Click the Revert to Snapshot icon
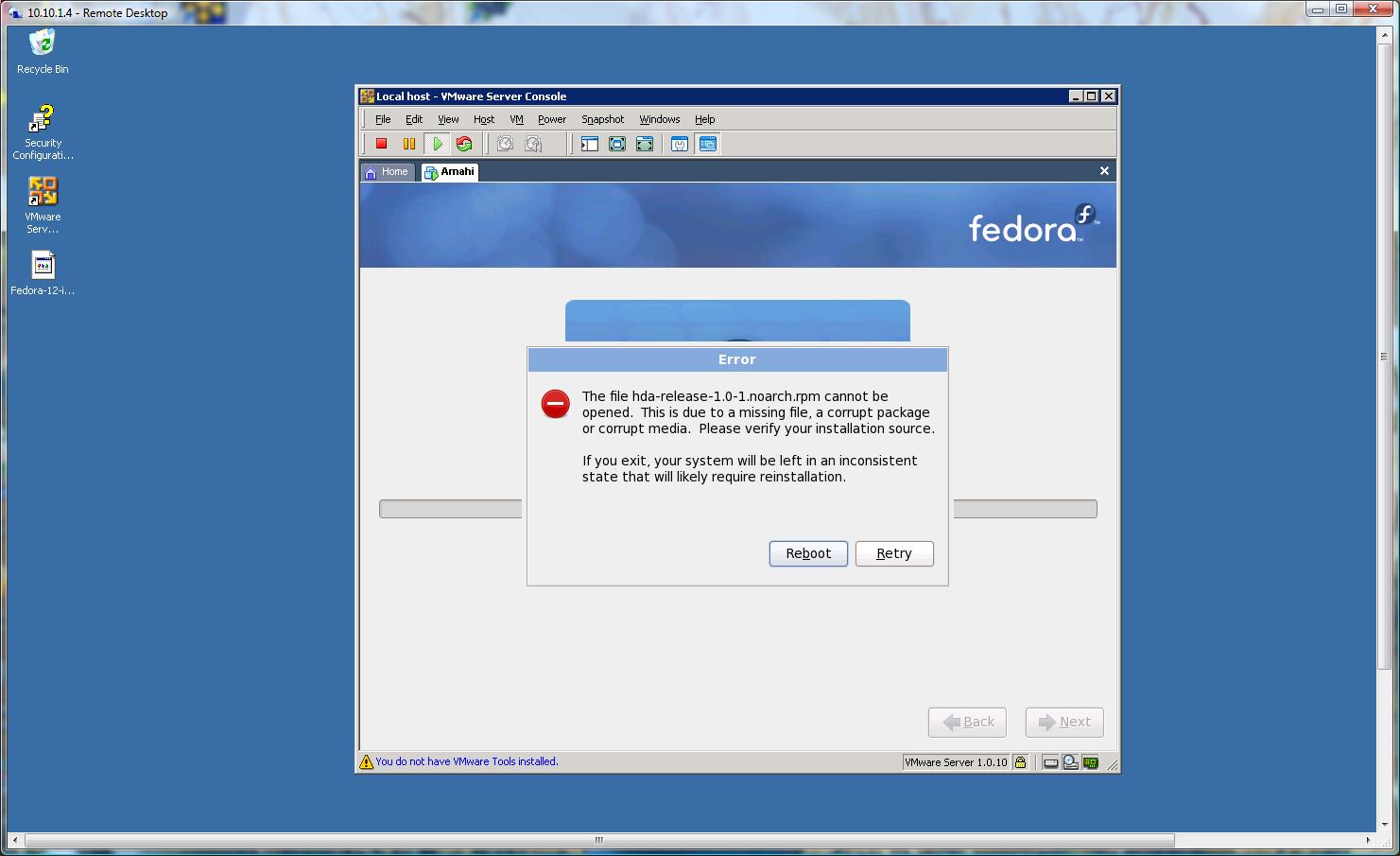The image size is (1400, 856). tap(534, 144)
